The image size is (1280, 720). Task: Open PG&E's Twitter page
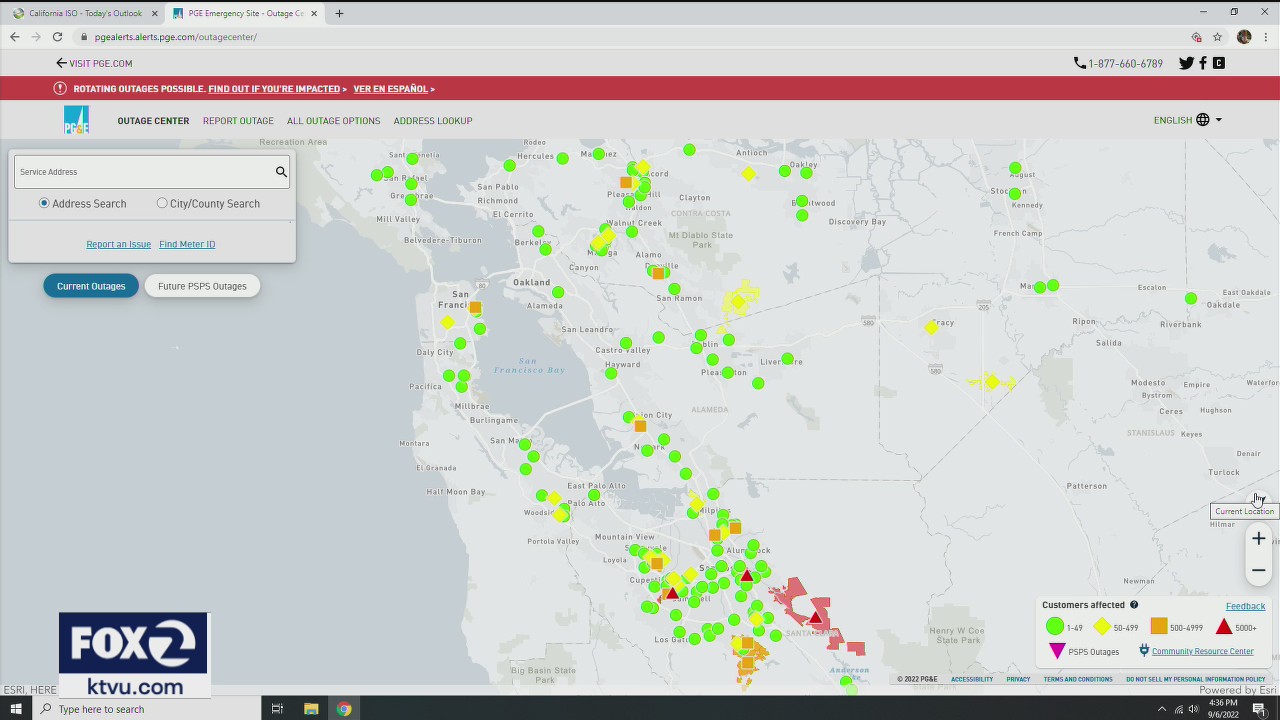point(1186,63)
